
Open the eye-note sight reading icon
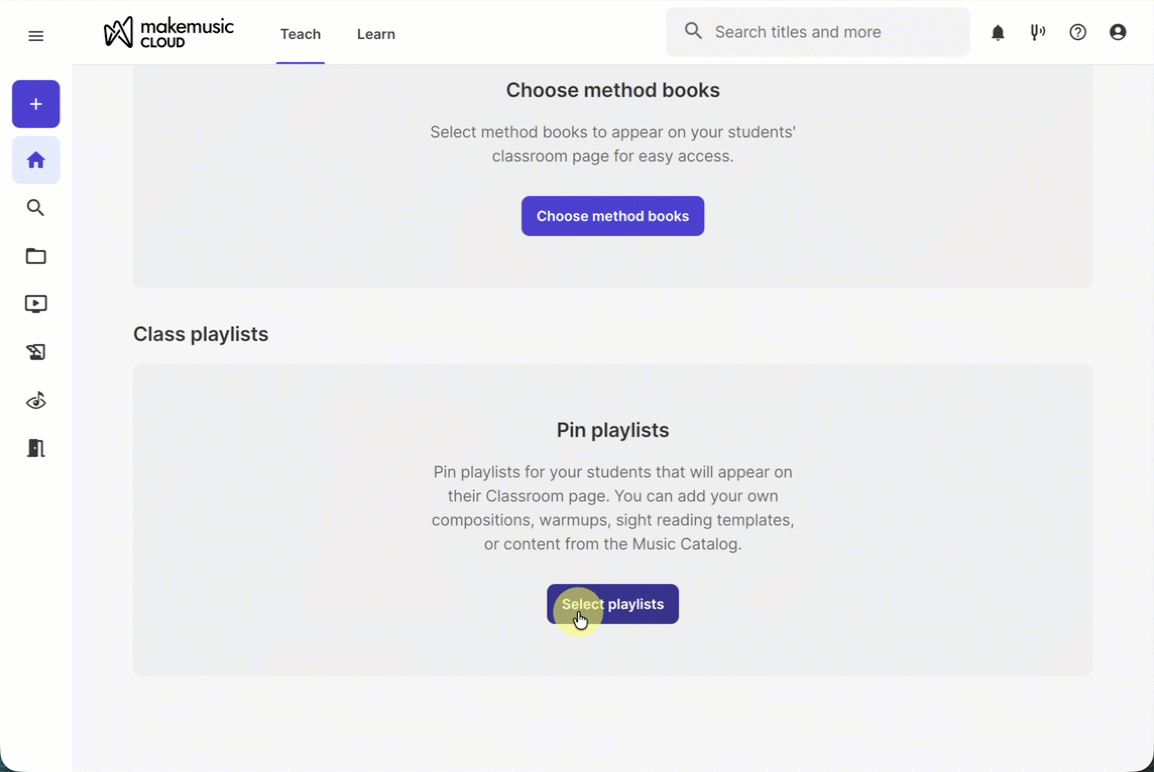[x=35, y=400]
